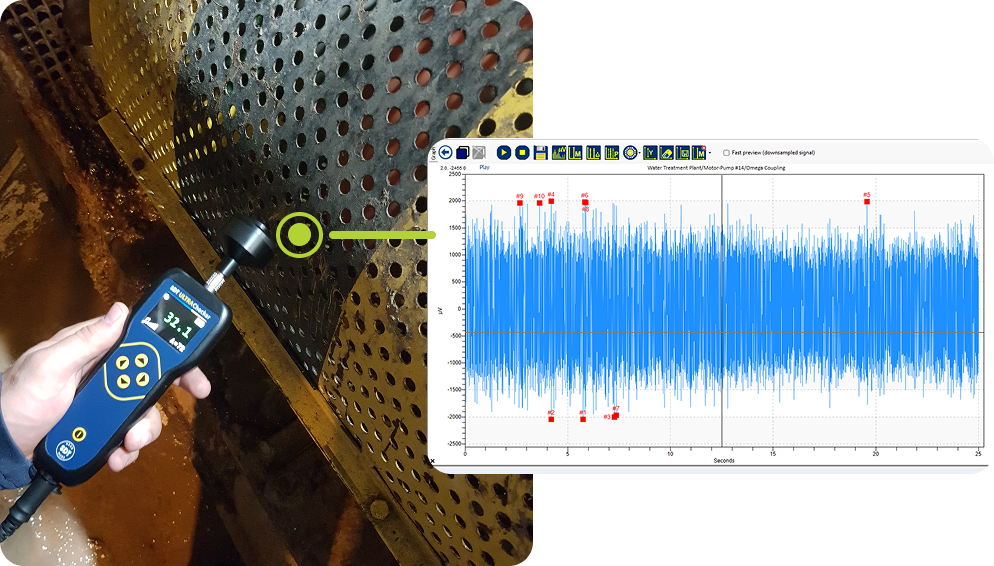Click the Seconds x-axis label
The height and width of the screenshot is (566, 994).
pos(723,461)
